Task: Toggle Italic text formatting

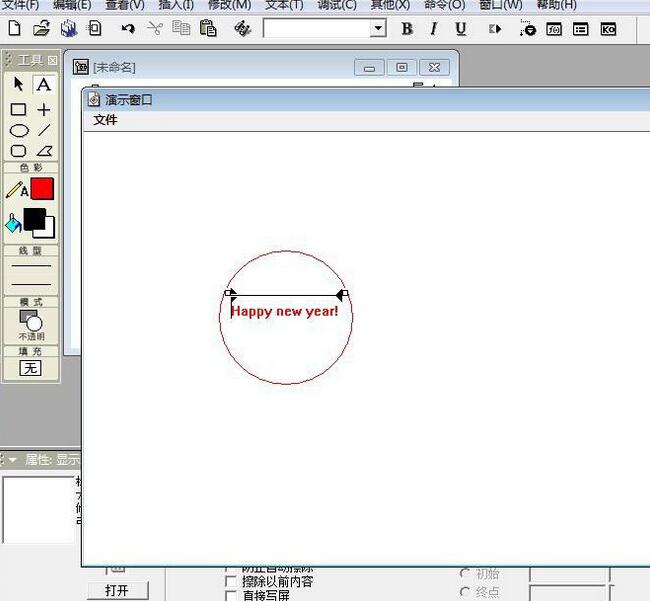Action: (x=434, y=29)
